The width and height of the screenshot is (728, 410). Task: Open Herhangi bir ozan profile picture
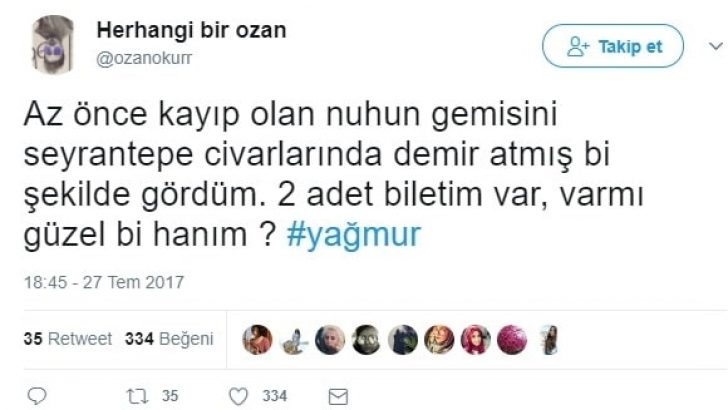tap(52, 45)
